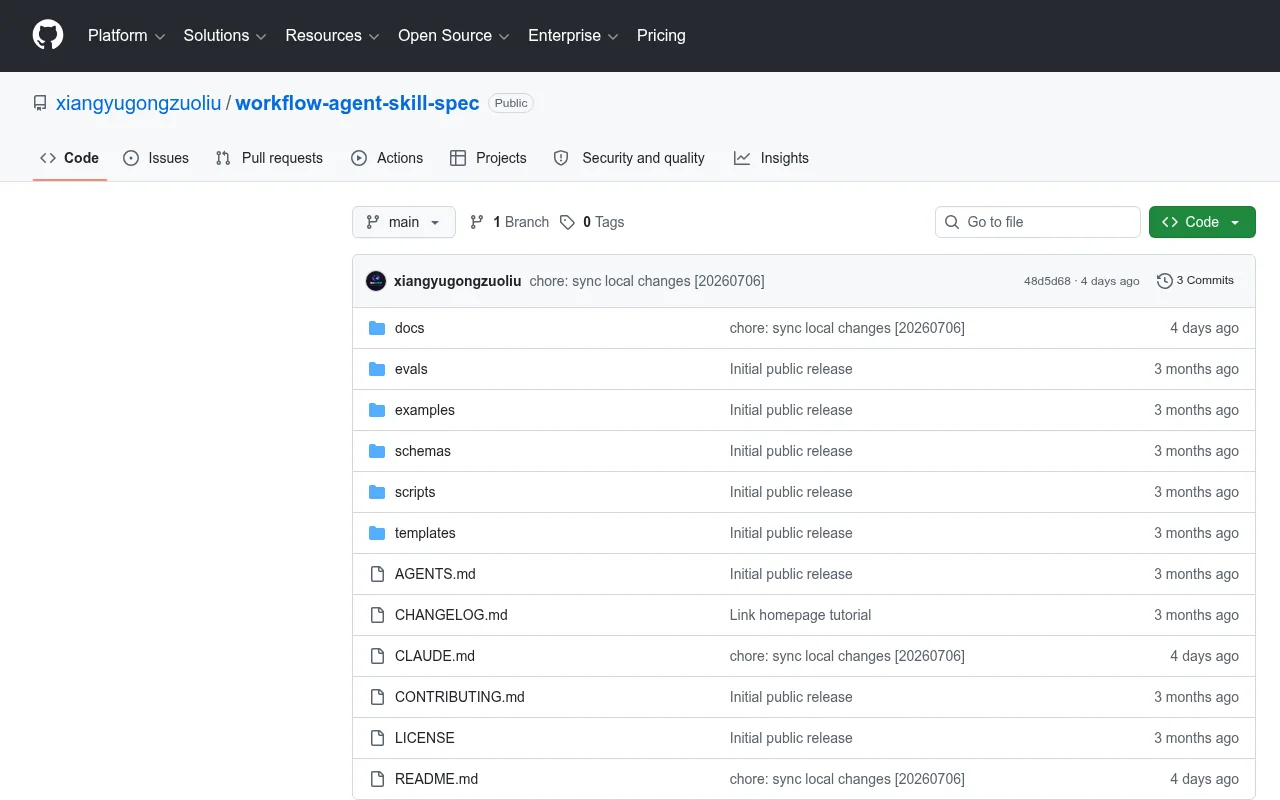Open Link homepage tutorial commit message
This screenshot has height=800, width=1280.
800,615
